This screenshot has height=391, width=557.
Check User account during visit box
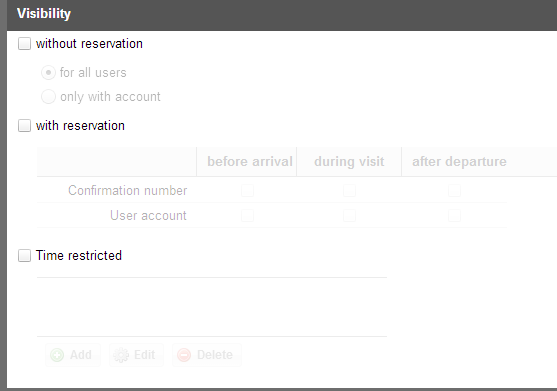(x=349, y=216)
